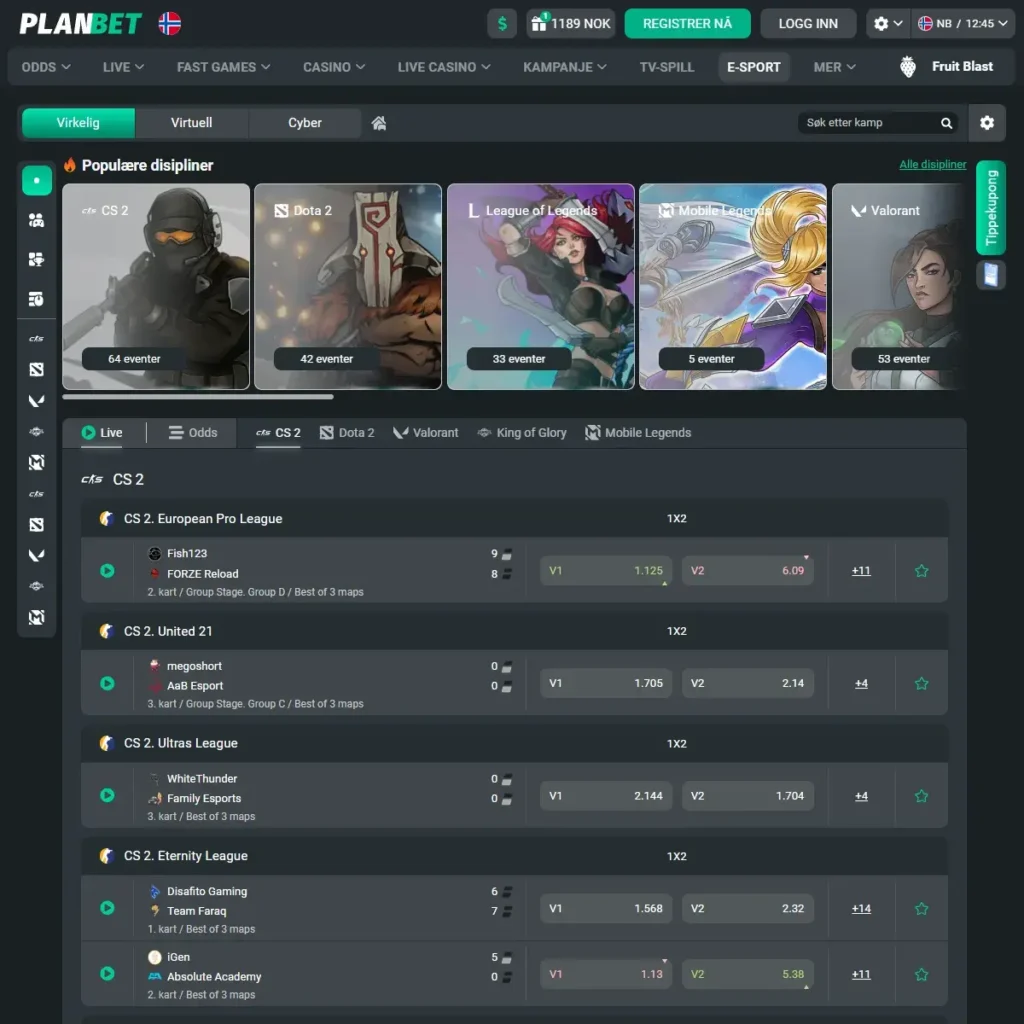The image size is (1024, 1024).
Task: Expand the KAMPANJE menu
Action: 565,67
